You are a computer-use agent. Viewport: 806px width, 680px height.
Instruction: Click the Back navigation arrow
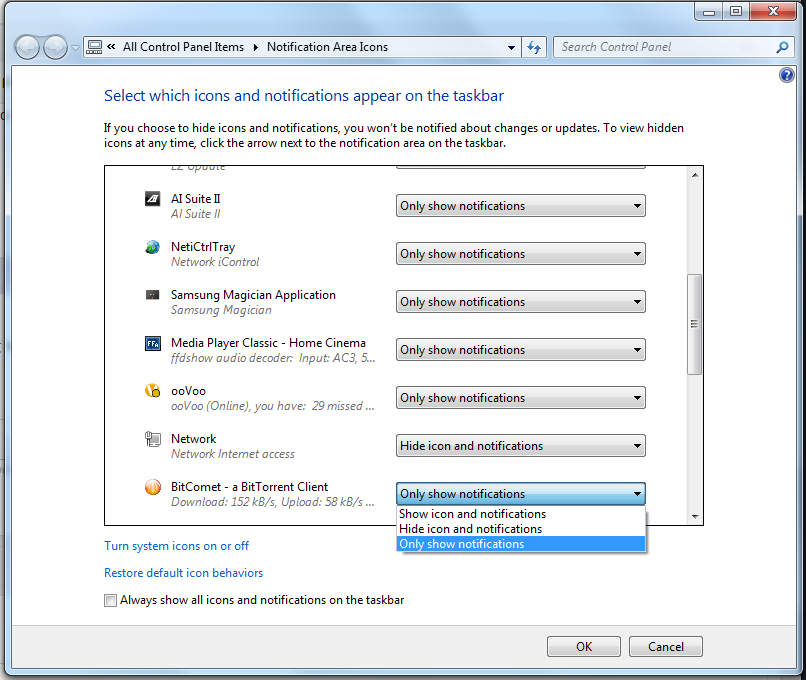[27, 48]
